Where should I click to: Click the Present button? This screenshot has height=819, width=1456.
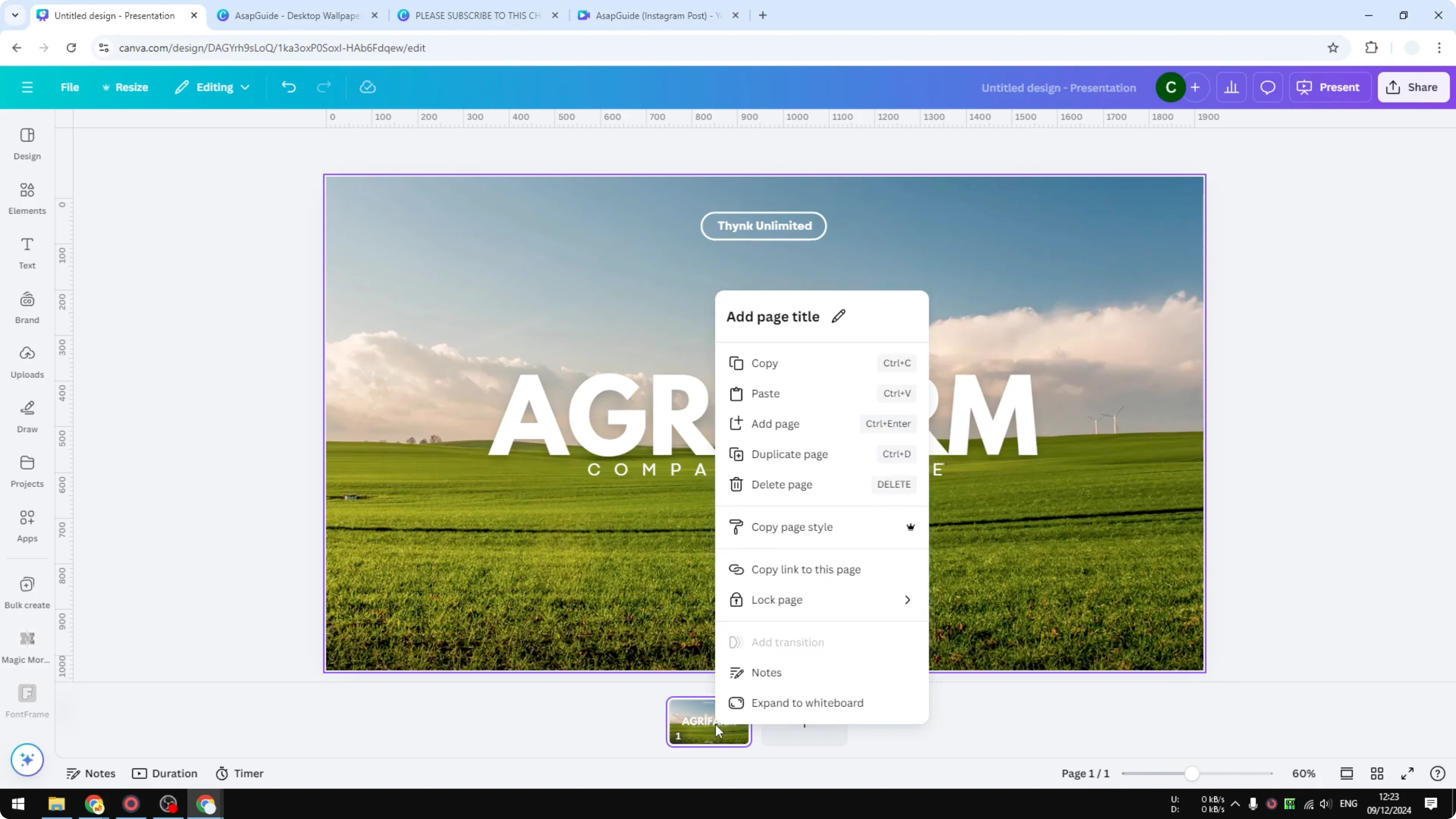point(1330,87)
